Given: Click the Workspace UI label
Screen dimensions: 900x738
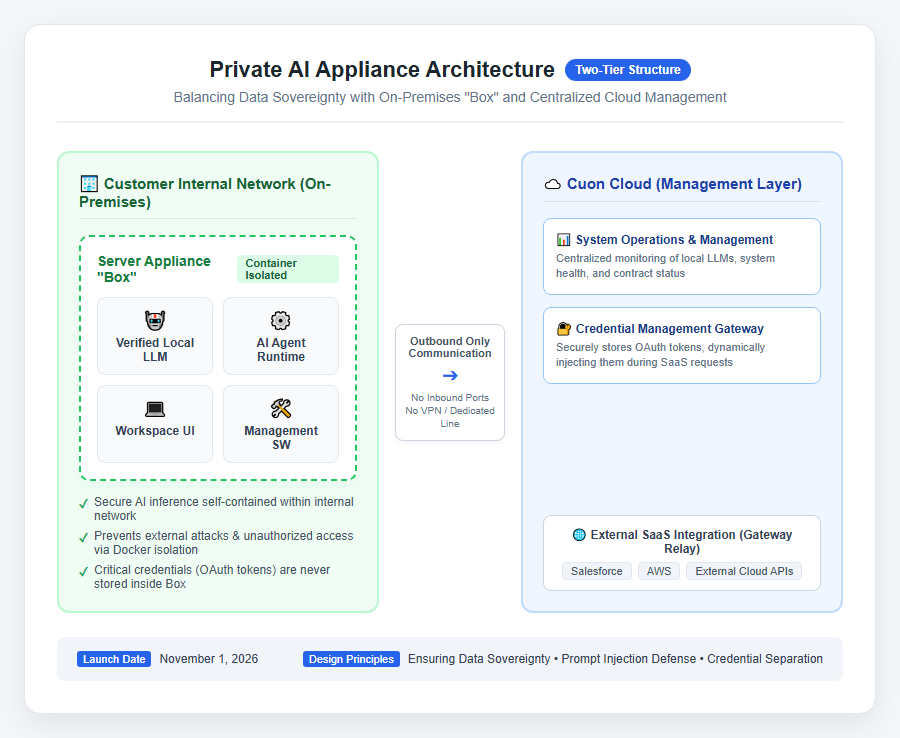Looking at the screenshot, I should tap(155, 431).
